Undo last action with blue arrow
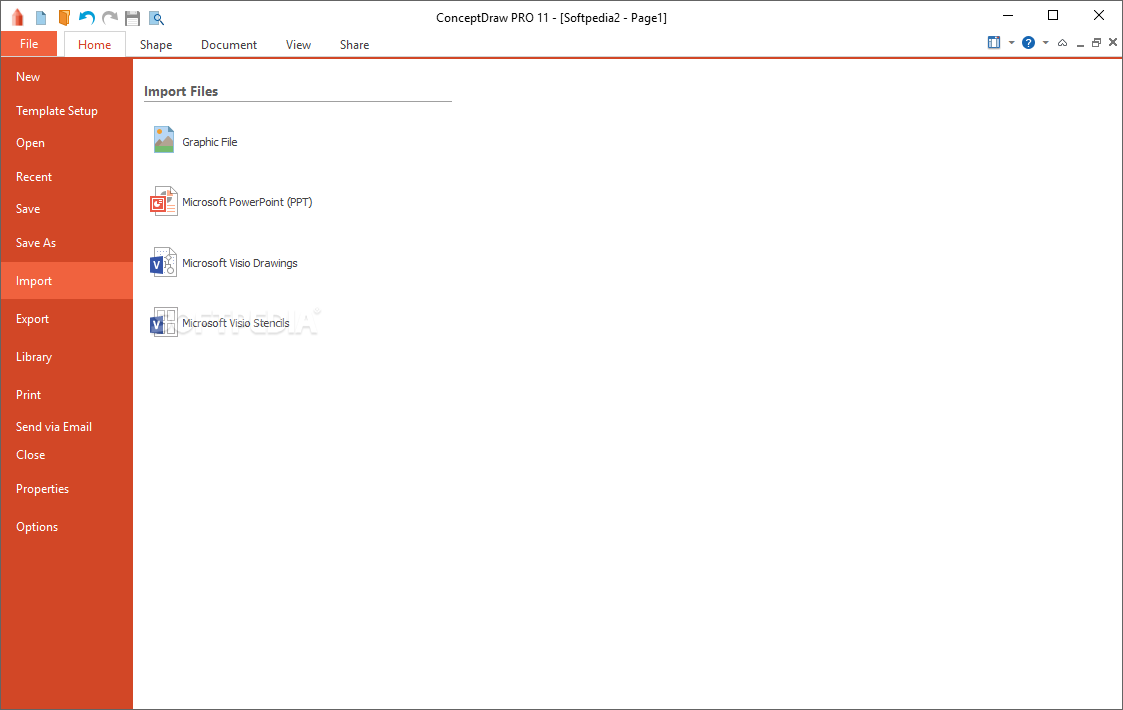This screenshot has height=710, width=1123. [87, 18]
